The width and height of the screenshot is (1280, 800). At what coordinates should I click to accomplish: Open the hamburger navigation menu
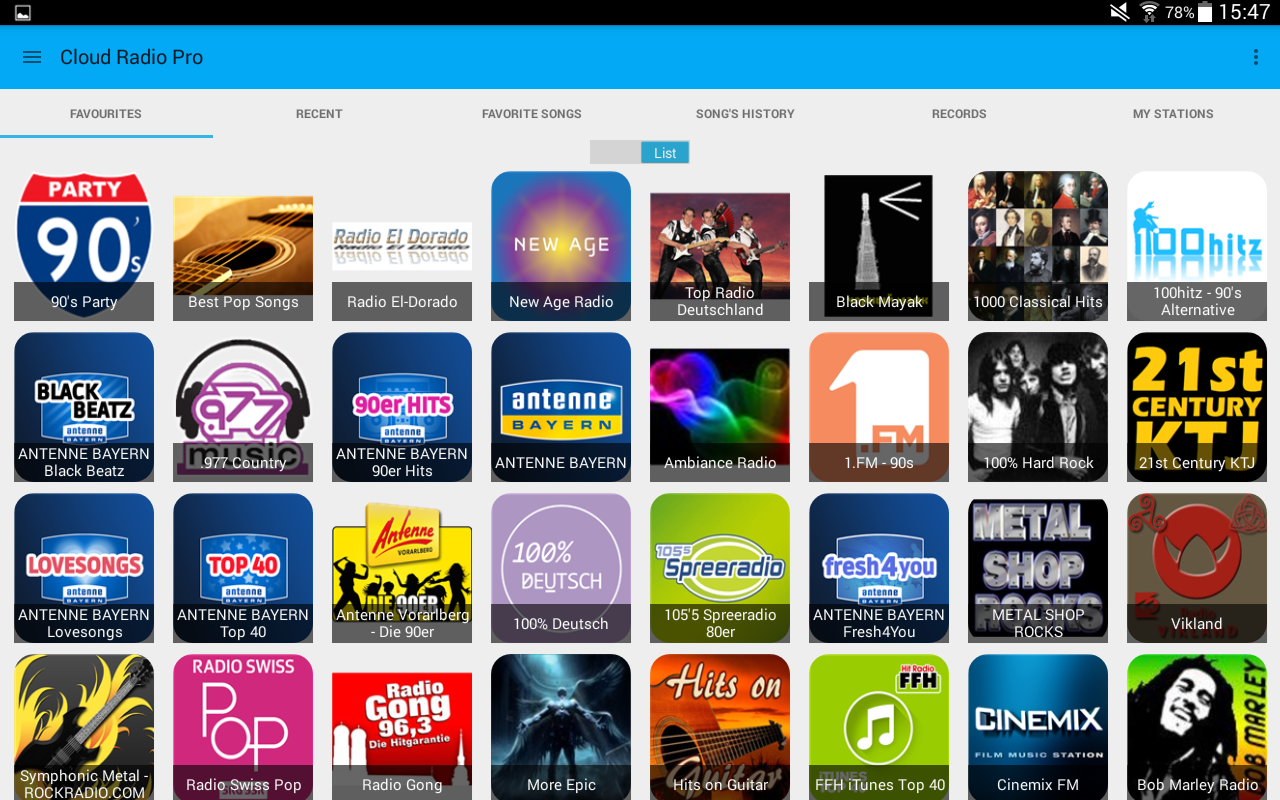click(32, 57)
